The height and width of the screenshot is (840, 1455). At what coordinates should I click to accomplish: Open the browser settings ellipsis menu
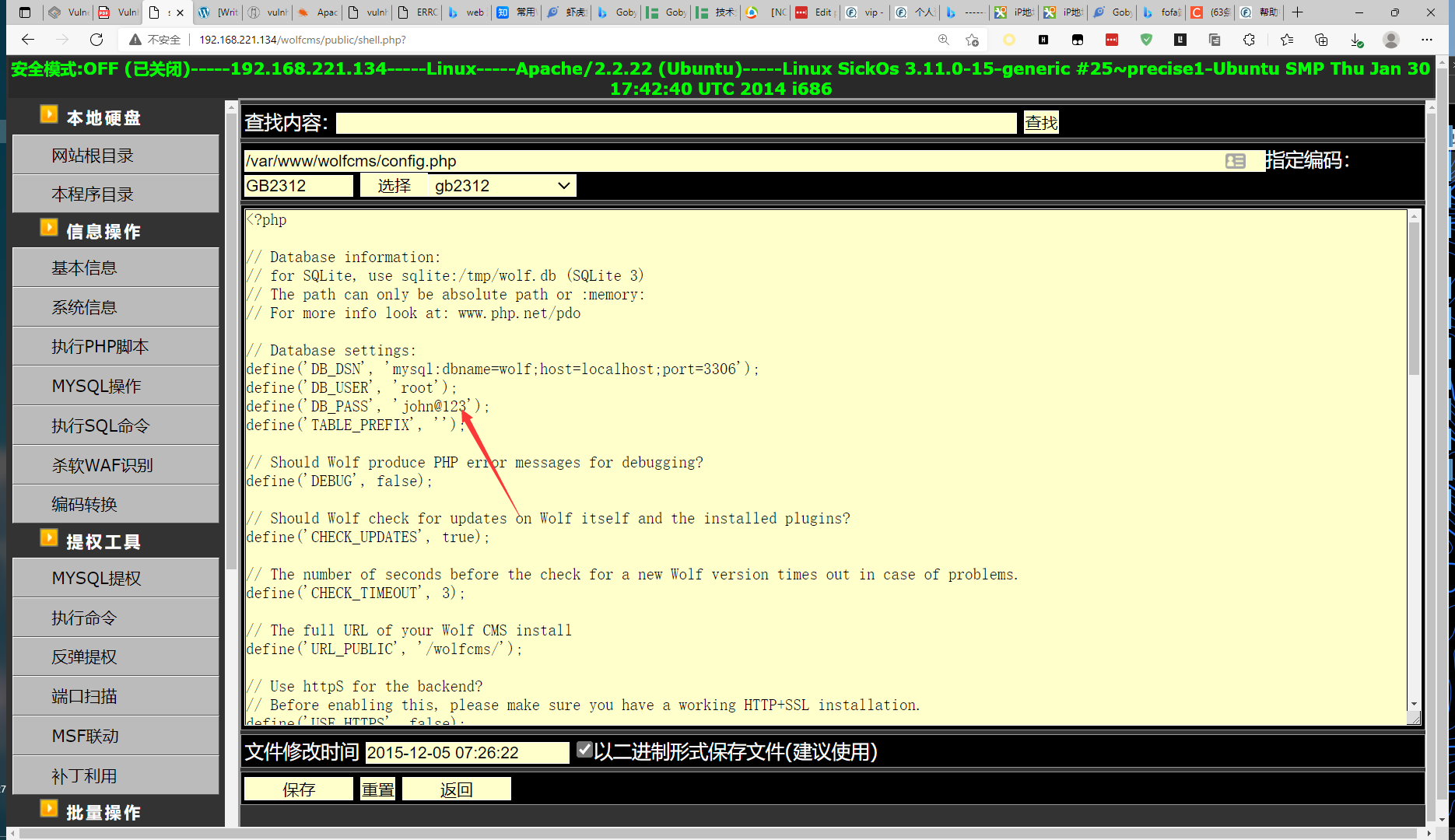tap(1426, 40)
